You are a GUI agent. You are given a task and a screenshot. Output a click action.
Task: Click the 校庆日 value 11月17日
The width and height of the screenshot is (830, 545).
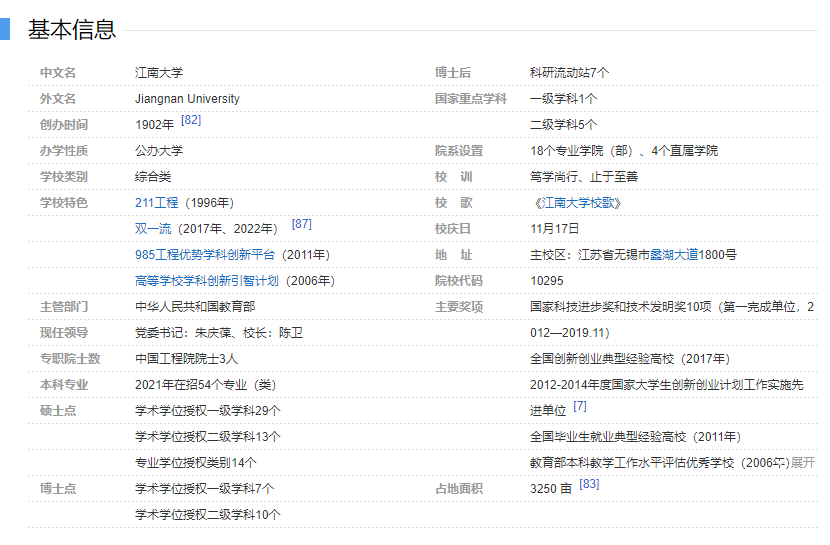click(554, 229)
